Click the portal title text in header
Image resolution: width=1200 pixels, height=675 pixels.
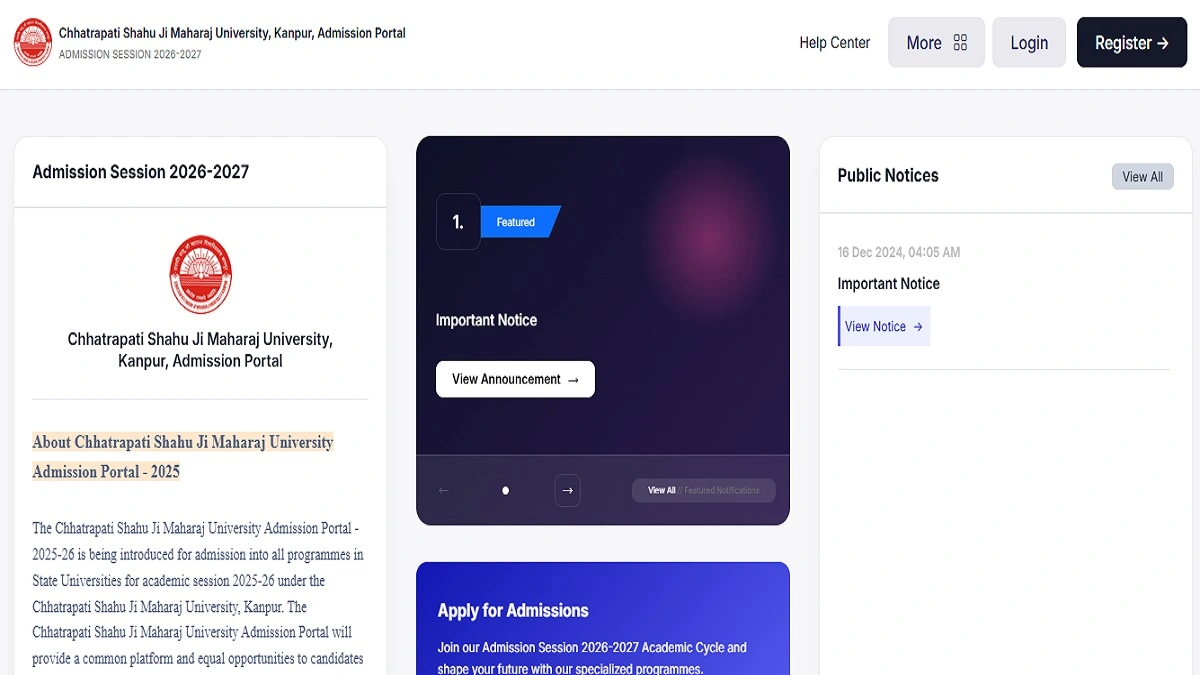[x=232, y=33]
